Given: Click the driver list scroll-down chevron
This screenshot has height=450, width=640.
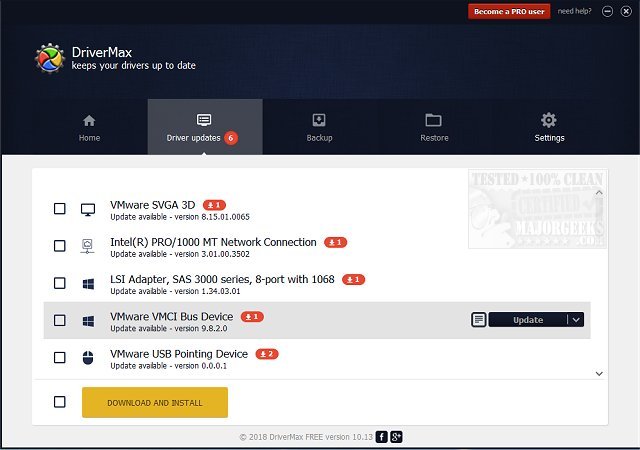Looking at the screenshot, I should tap(599, 374).
